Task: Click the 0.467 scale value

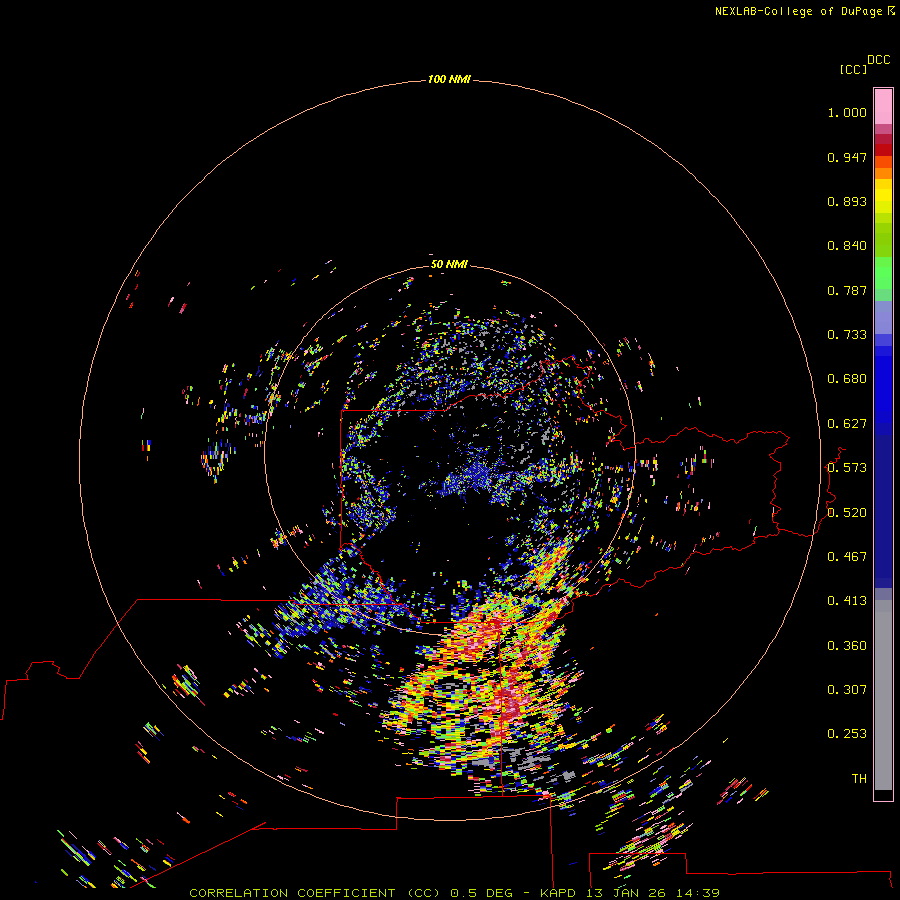Action: tap(847, 557)
